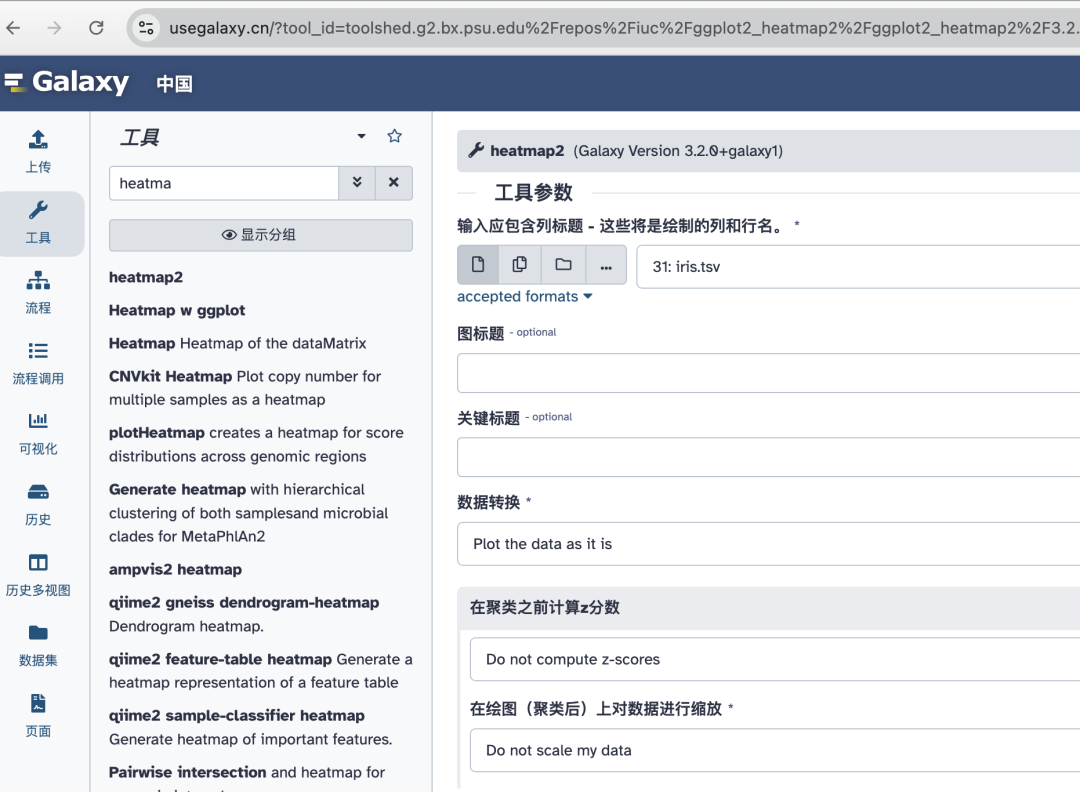Open heatmap2 in the tool list
This screenshot has width=1080, height=792.
(146, 277)
